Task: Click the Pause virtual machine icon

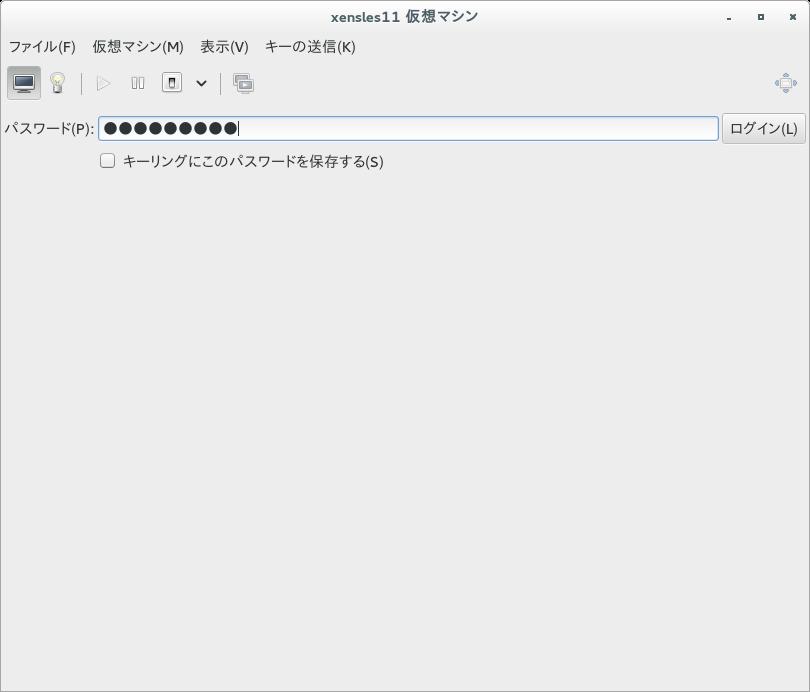Action: (x=138, y=83)
